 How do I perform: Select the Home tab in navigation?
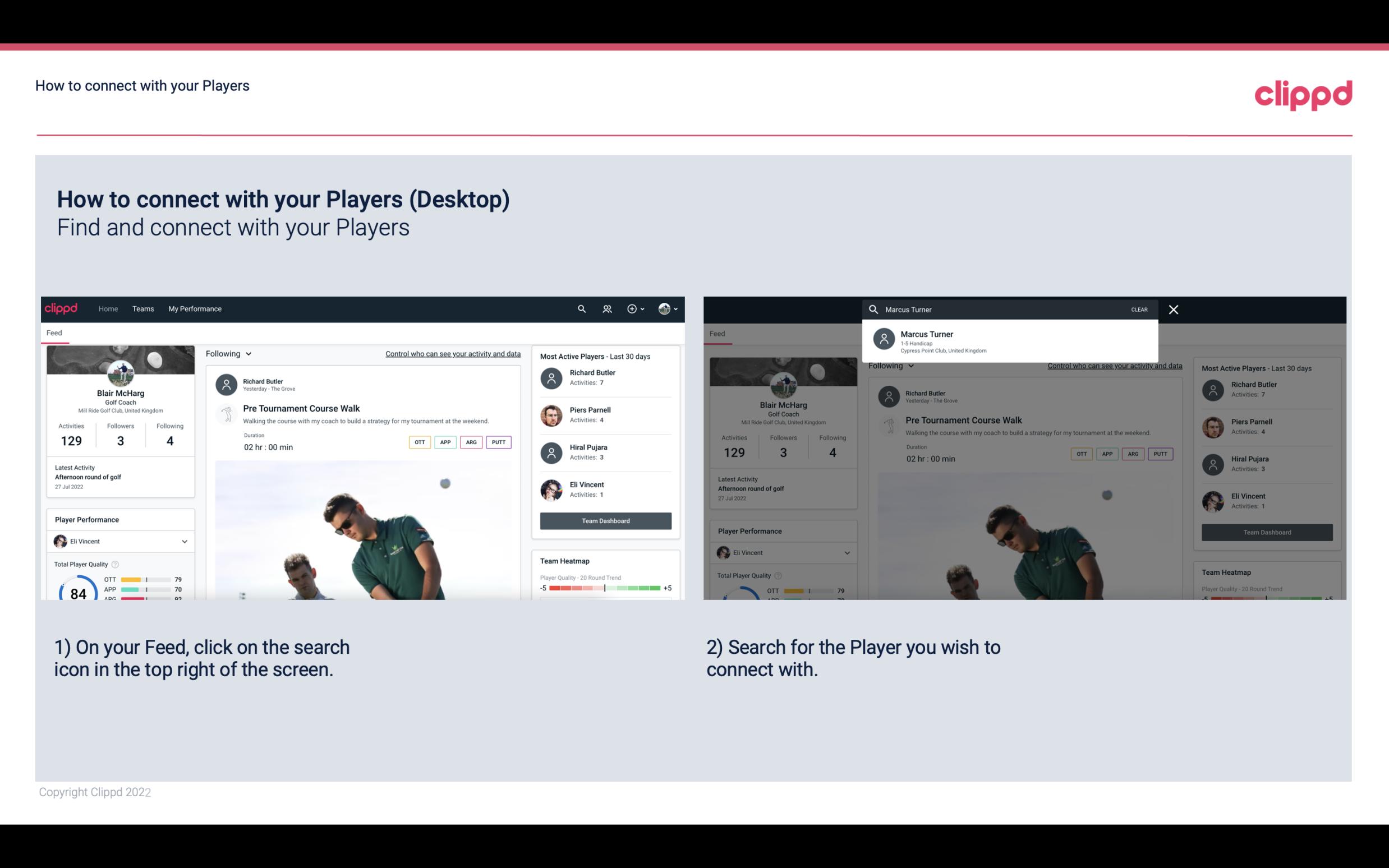108,309
